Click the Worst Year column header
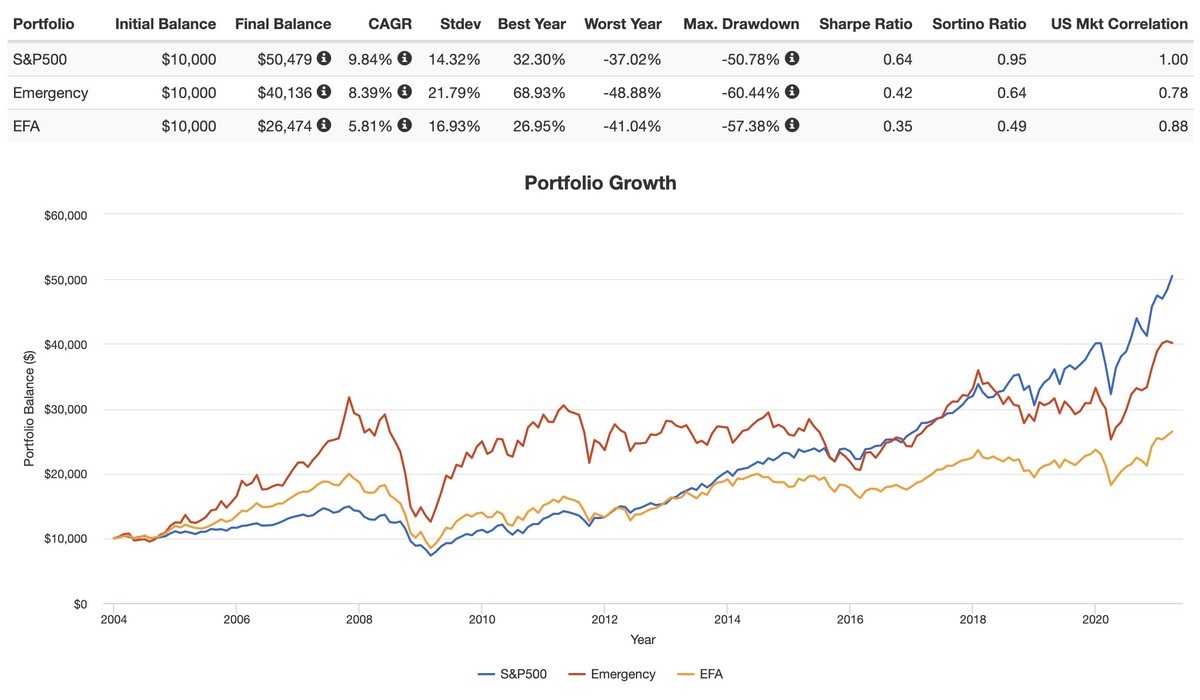The height and width of the screenshot is (700, 1200). 623,23
